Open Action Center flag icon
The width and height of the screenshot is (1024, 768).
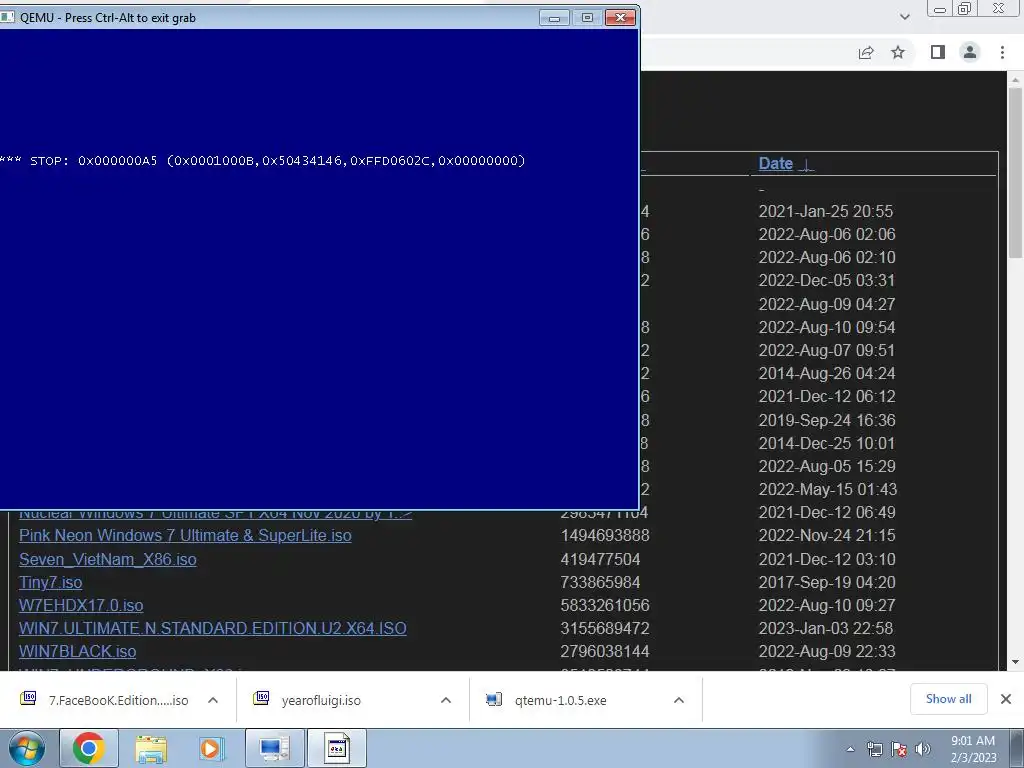899,750
